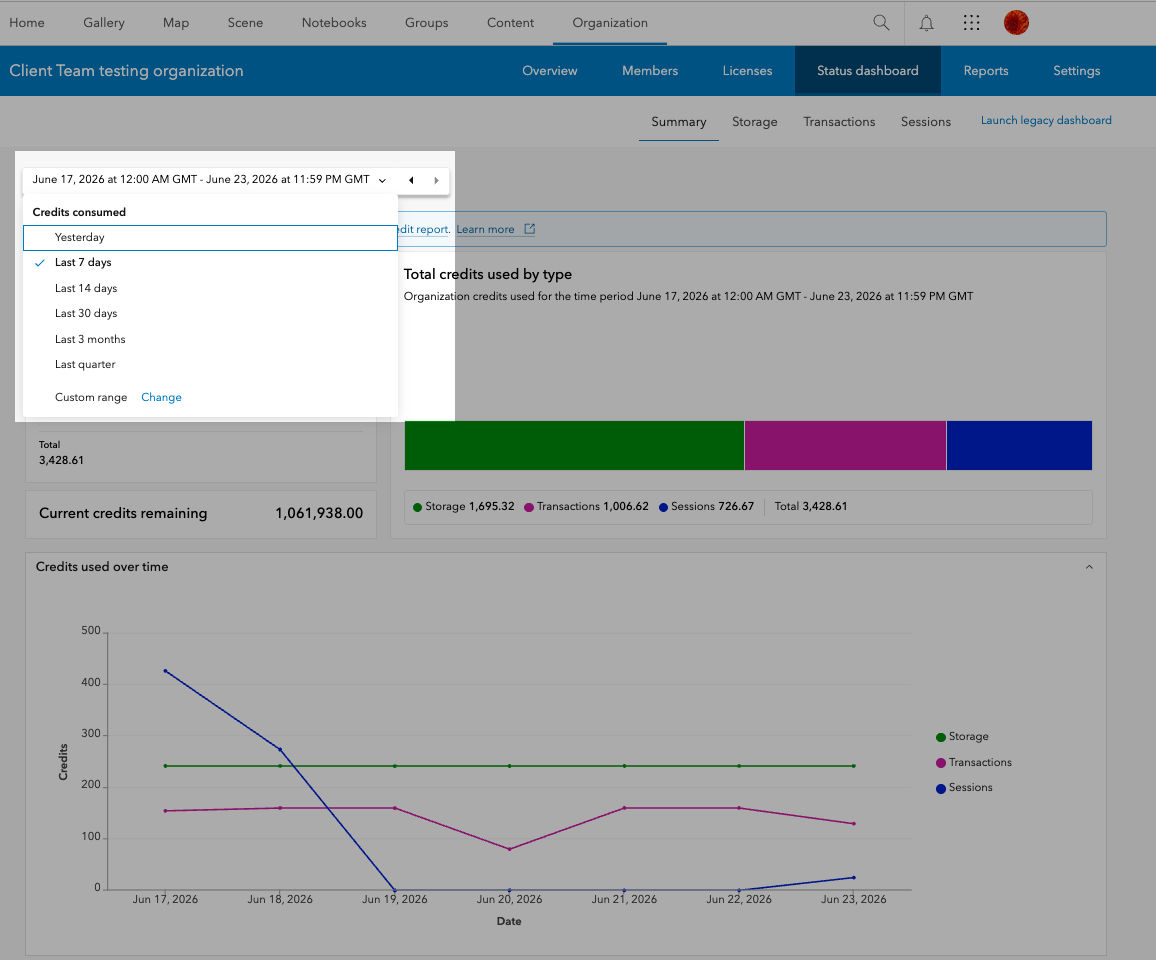This screenshot has height=960, width=1156.
Task: Select Last 14 days option
Action: point(211,288)
